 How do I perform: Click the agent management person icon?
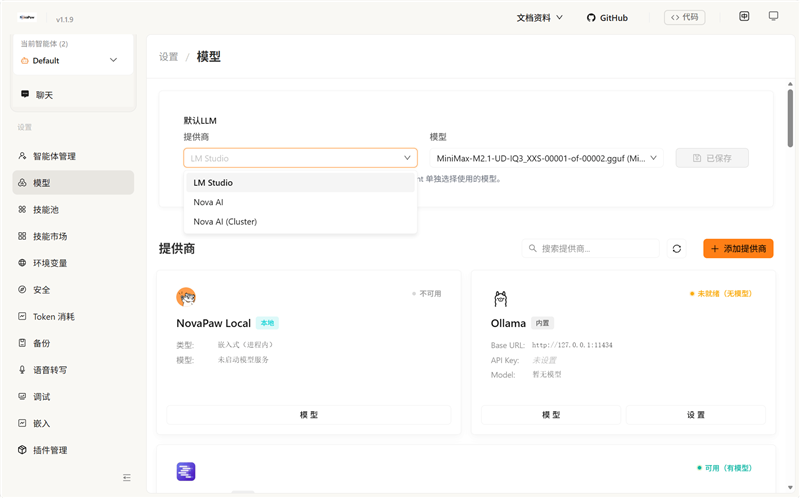point(22,156)
